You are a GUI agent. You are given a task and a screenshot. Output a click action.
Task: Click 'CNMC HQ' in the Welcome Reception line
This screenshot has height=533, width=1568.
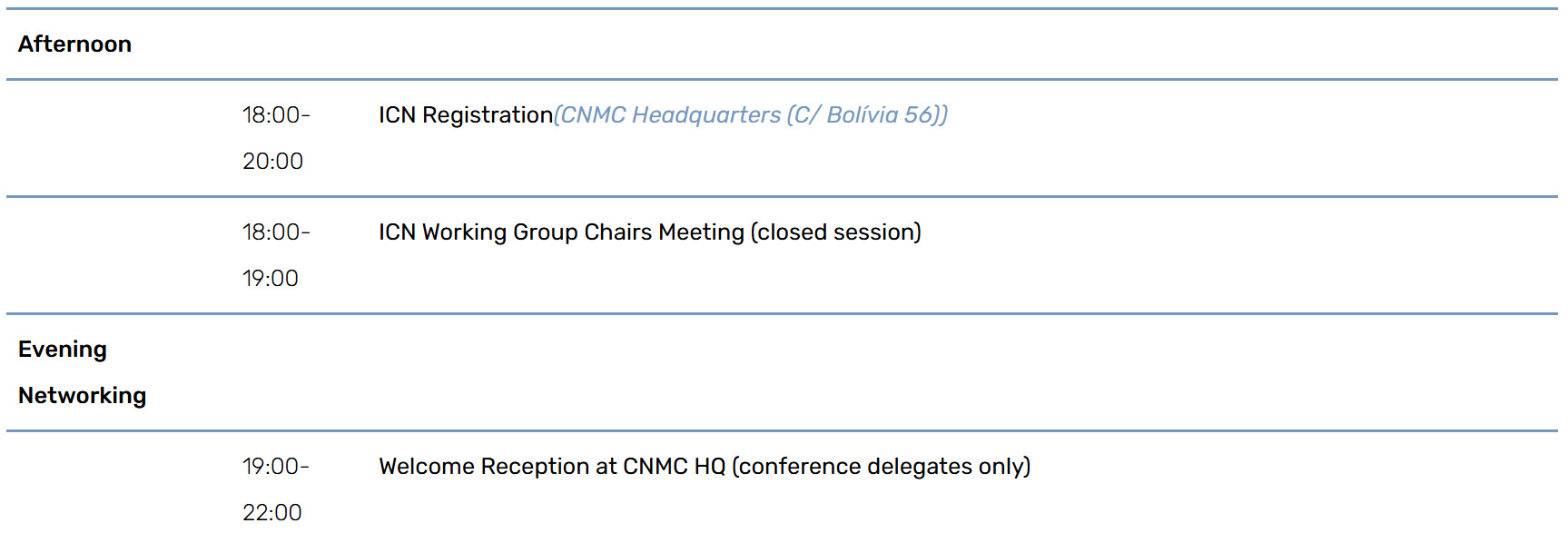674,467
